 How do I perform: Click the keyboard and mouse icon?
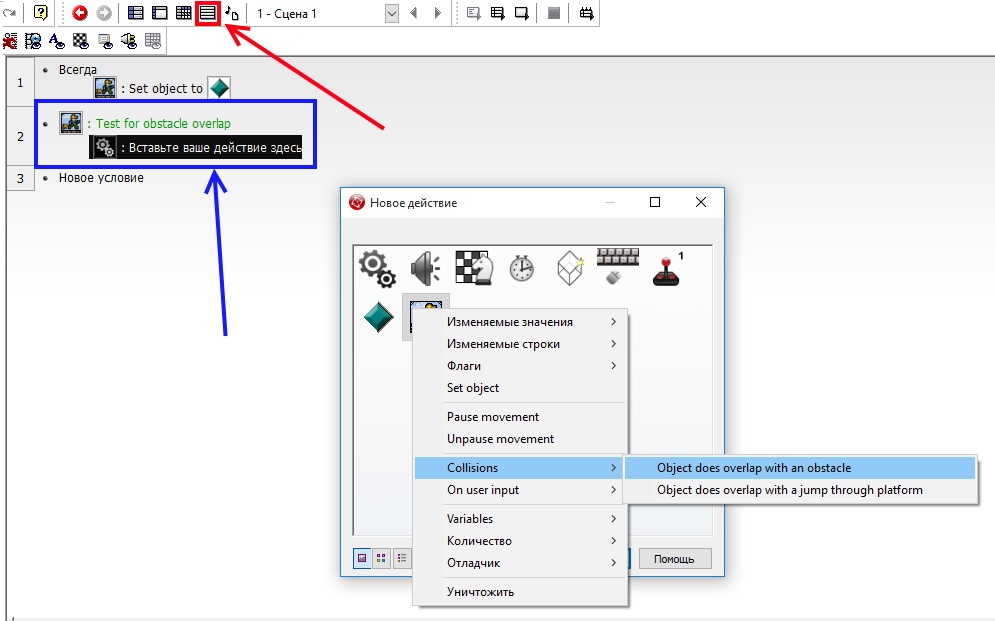[617, 266]
